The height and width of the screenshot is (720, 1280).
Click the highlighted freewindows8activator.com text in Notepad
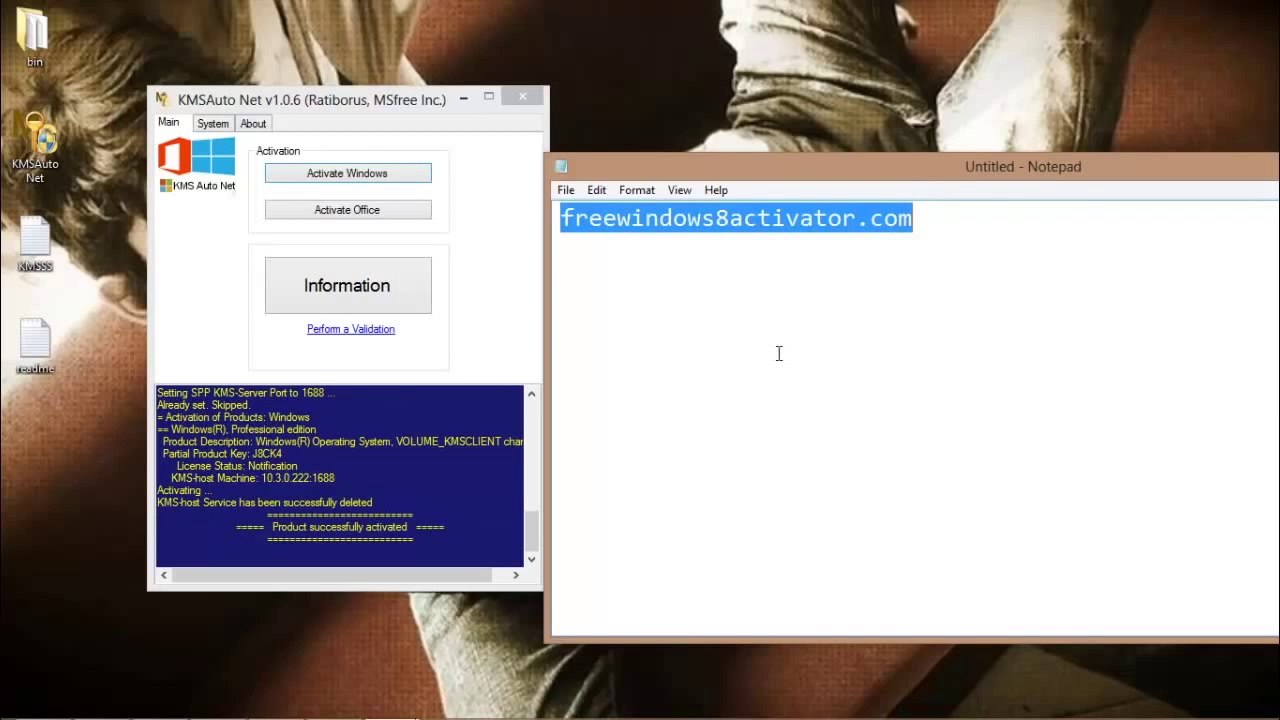click(x=736, y=218)
